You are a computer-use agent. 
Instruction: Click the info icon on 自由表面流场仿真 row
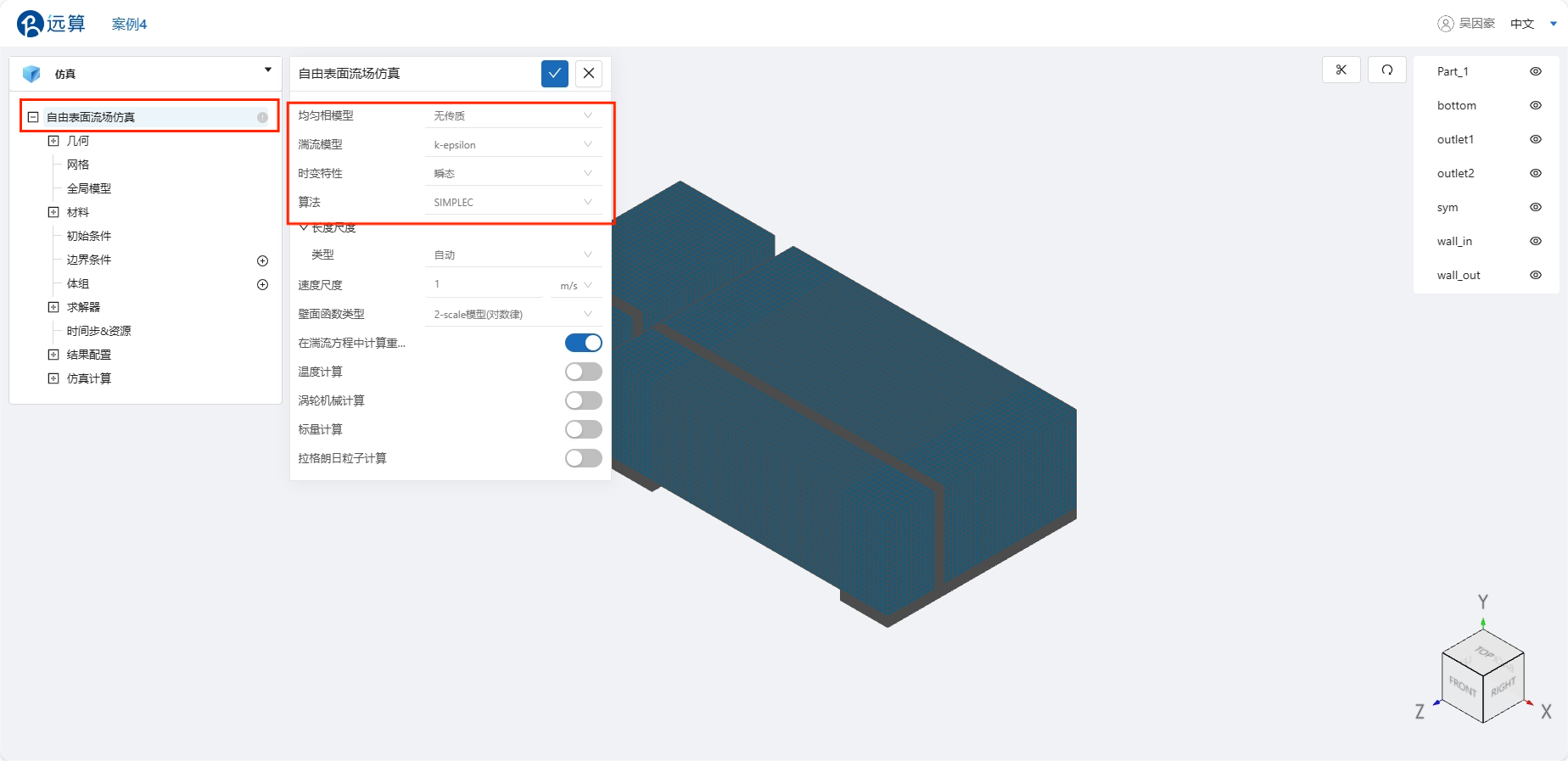[263, 117]
